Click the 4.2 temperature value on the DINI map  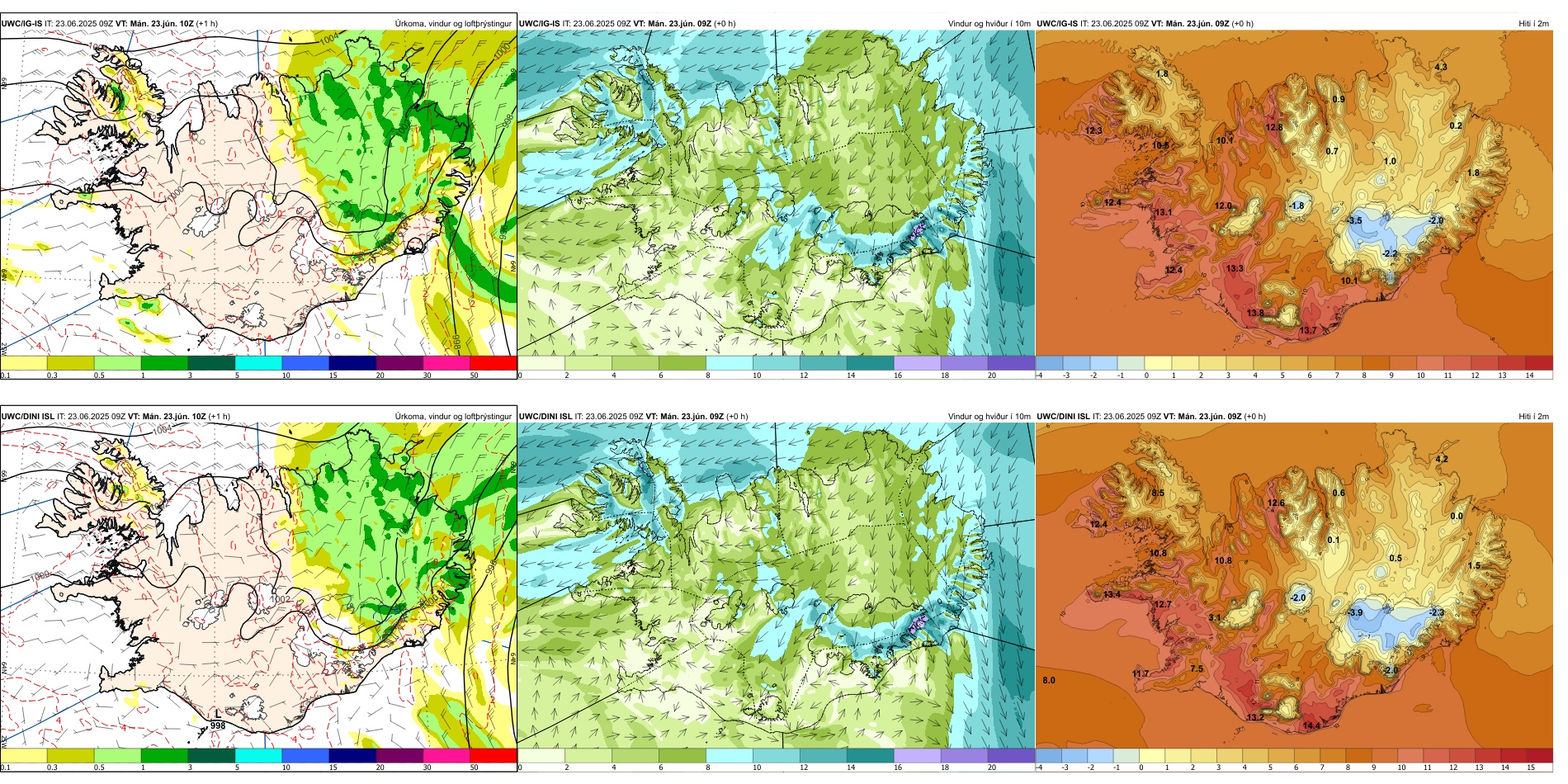coord(1442,459)
